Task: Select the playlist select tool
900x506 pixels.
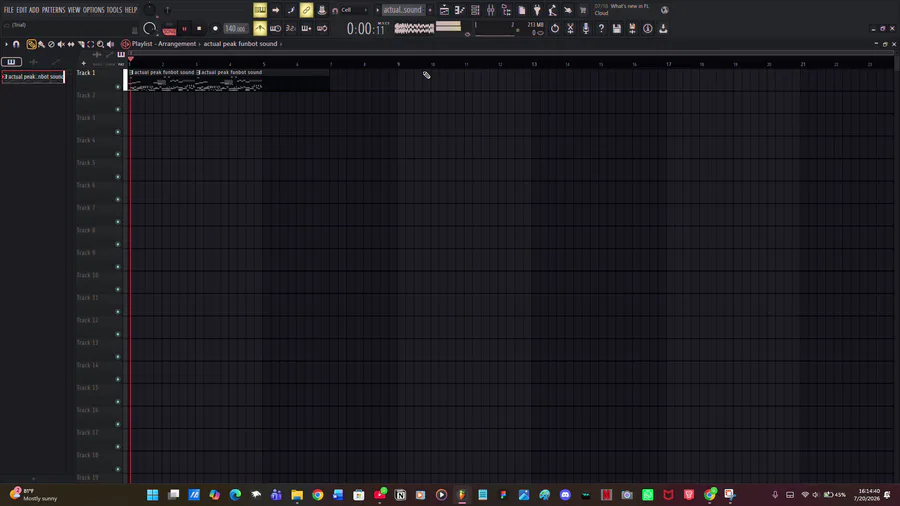Action: tap(91, 44)
